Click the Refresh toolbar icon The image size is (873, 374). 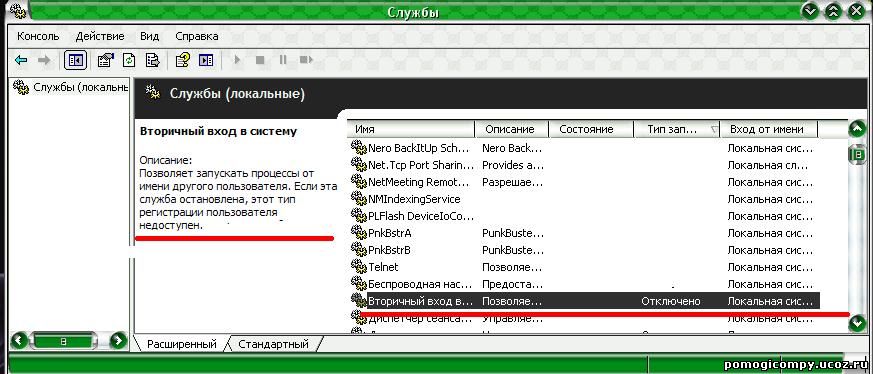(x=129, y=60)
